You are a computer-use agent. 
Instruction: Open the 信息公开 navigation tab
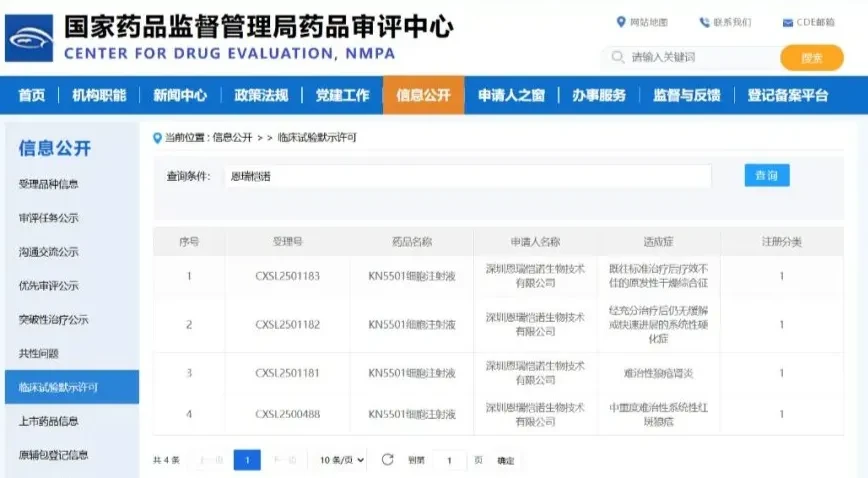pos(423,95)
